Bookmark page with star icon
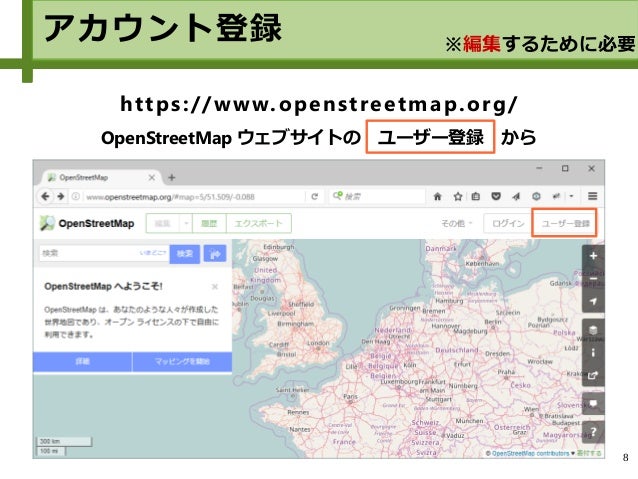638x479 pixels. pyautogui.click(x=458, y=197)
